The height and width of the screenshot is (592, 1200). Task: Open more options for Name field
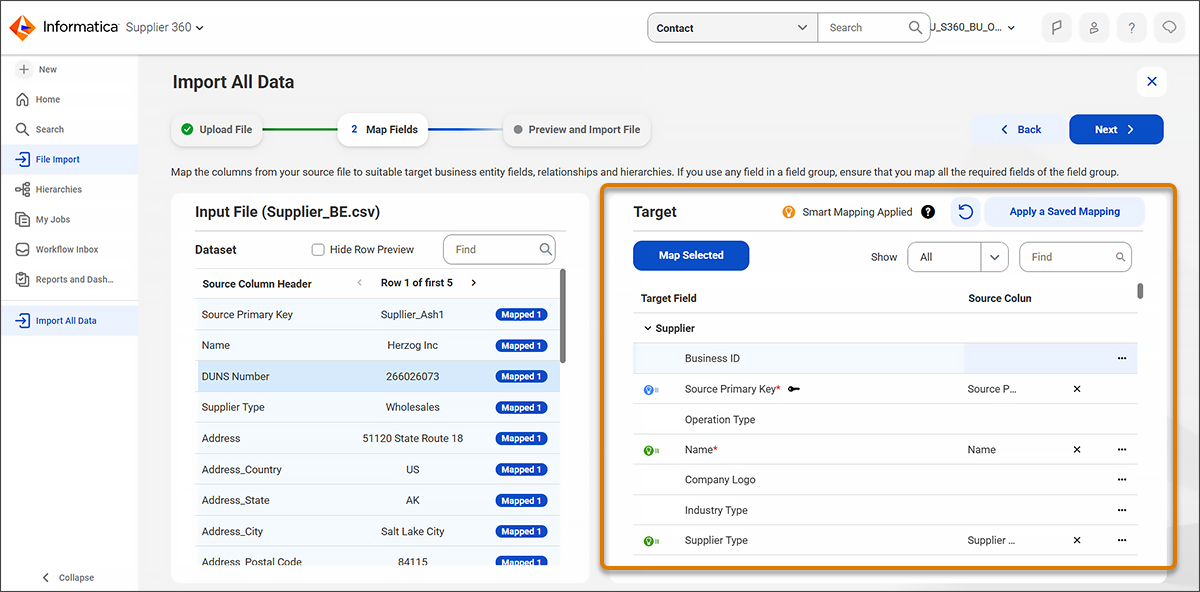pyautogui.click(x=1122, y=450)
